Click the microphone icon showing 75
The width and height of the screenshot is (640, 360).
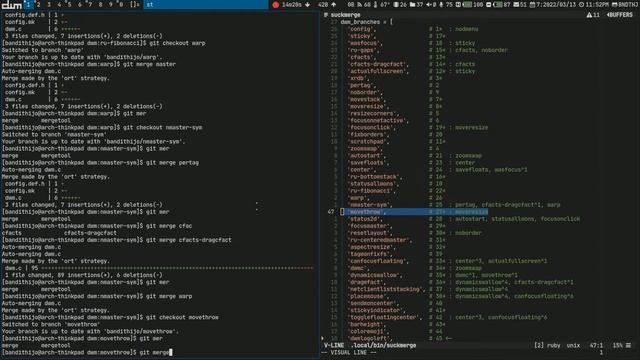441,5
